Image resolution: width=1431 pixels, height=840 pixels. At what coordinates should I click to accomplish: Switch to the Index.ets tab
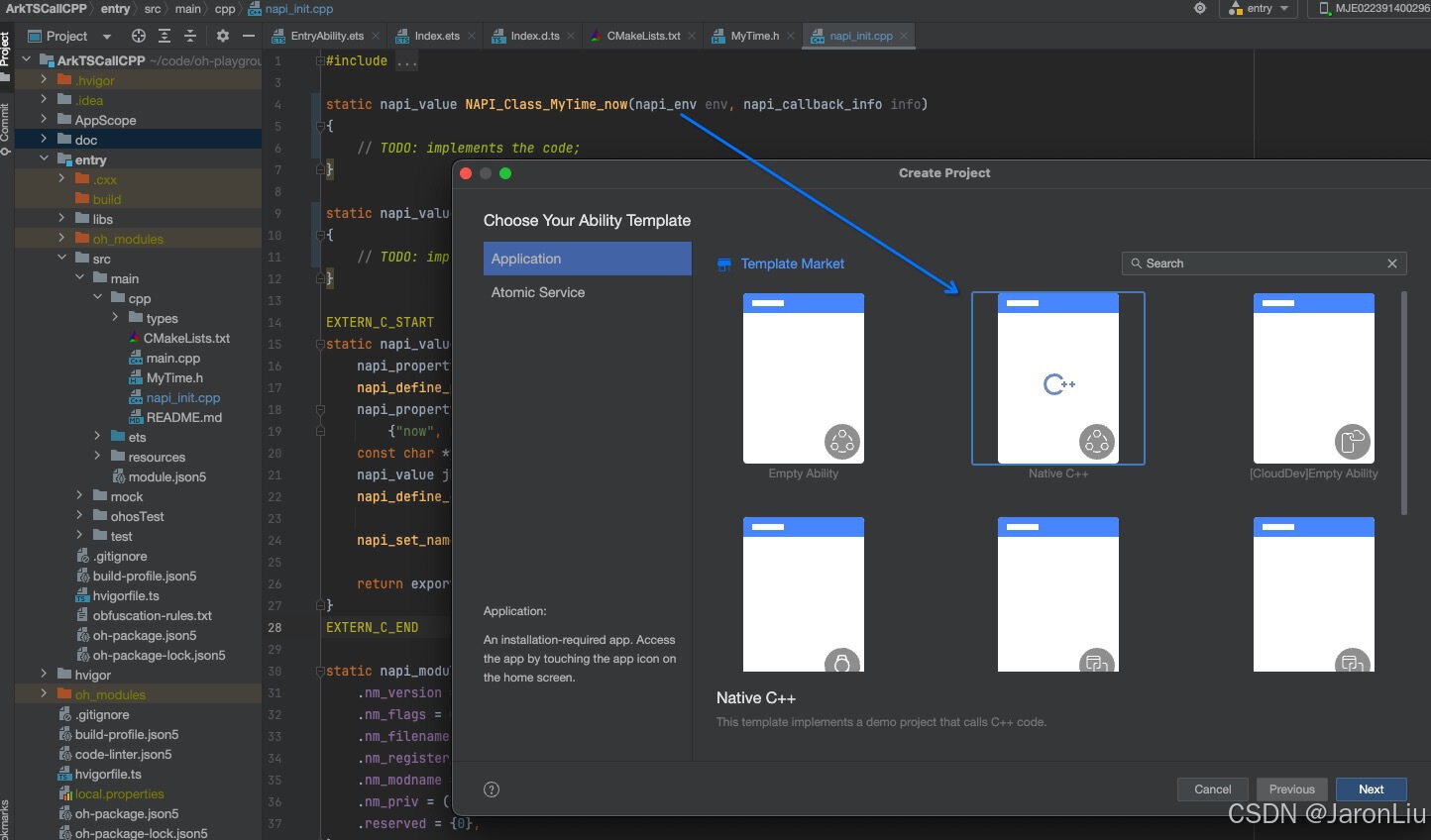point(436,36)
